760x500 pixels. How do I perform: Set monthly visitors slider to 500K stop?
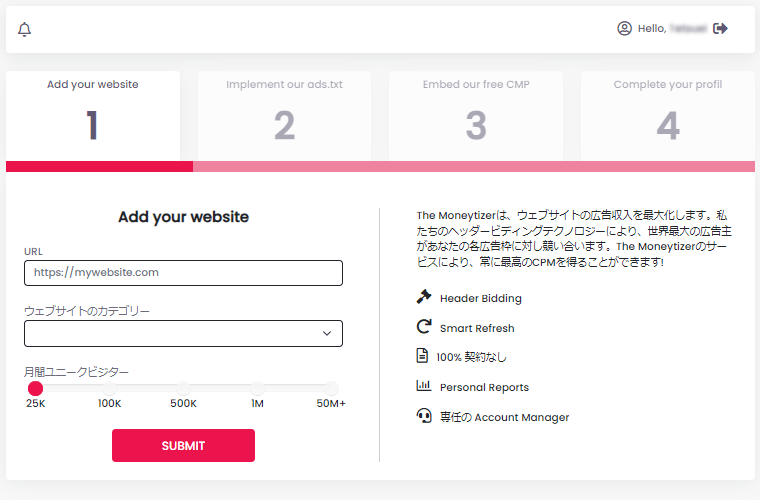tap(183, 388)
